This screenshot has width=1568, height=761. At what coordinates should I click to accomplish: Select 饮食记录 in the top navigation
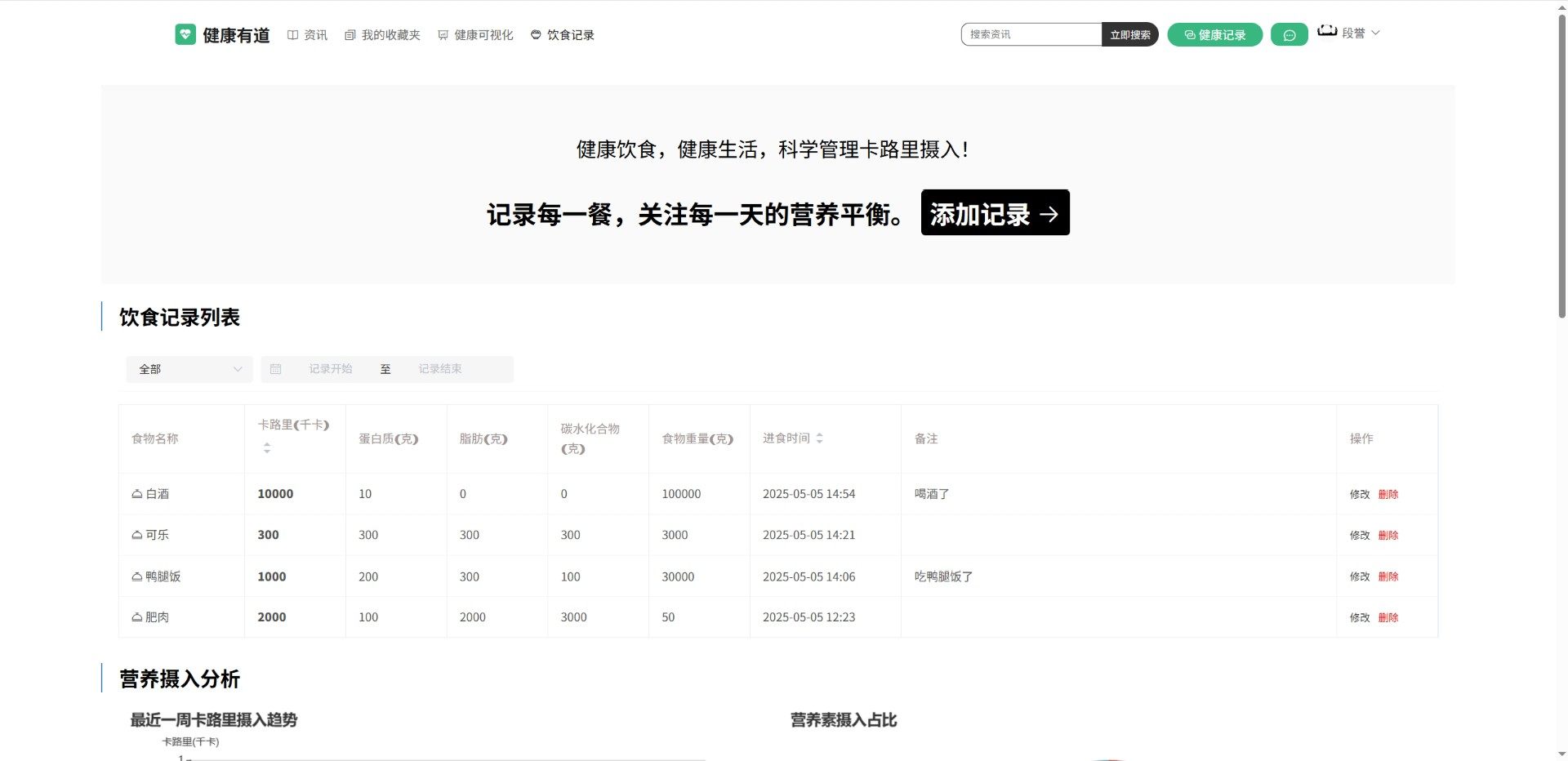[x=563, y=35]
